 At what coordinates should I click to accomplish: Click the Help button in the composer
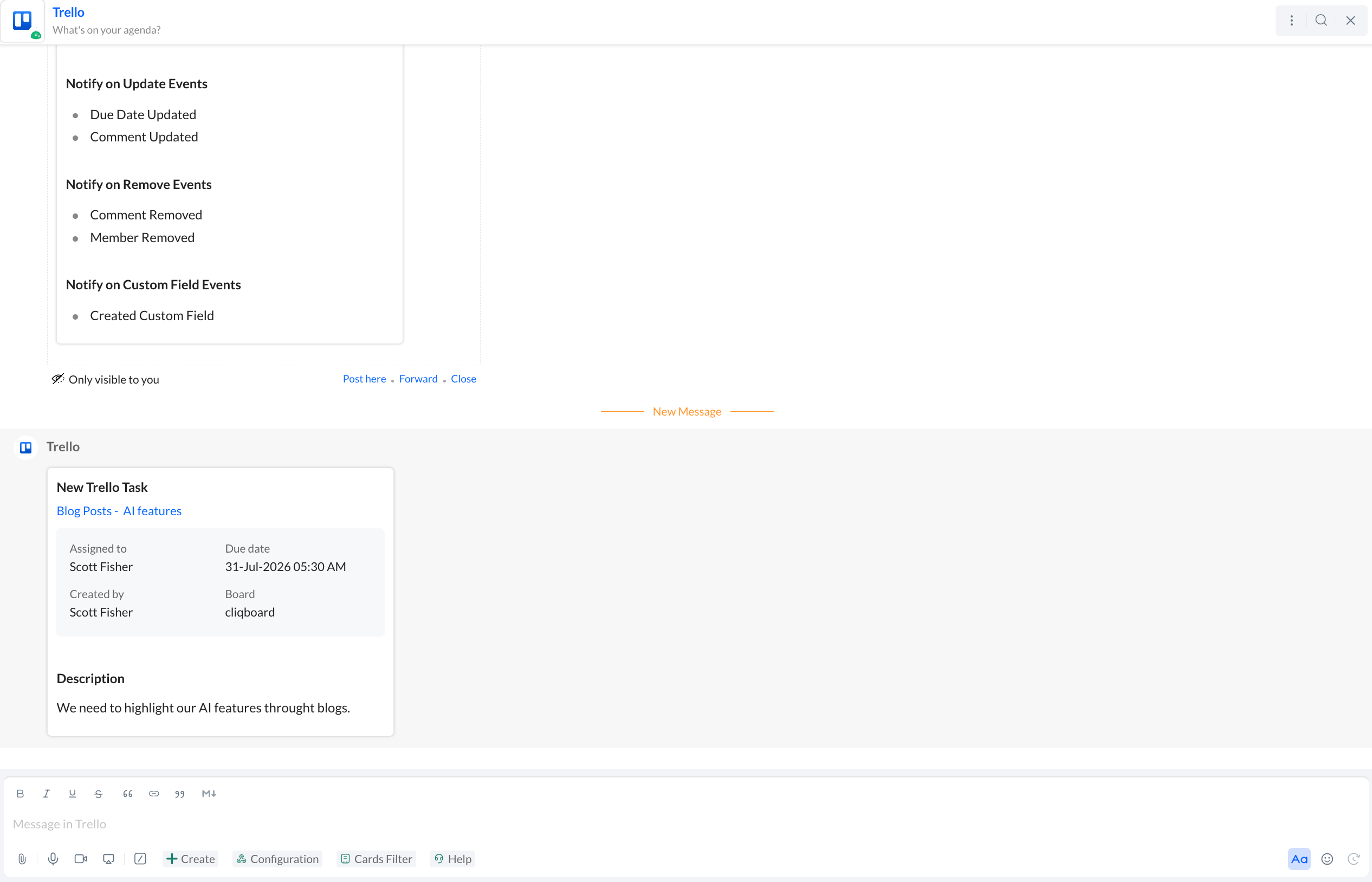(453, 859)
